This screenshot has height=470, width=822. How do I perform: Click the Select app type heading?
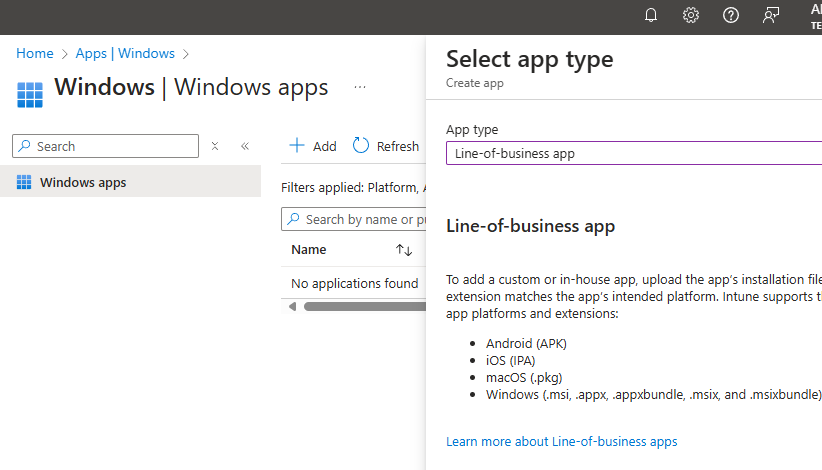coord(529,59)
